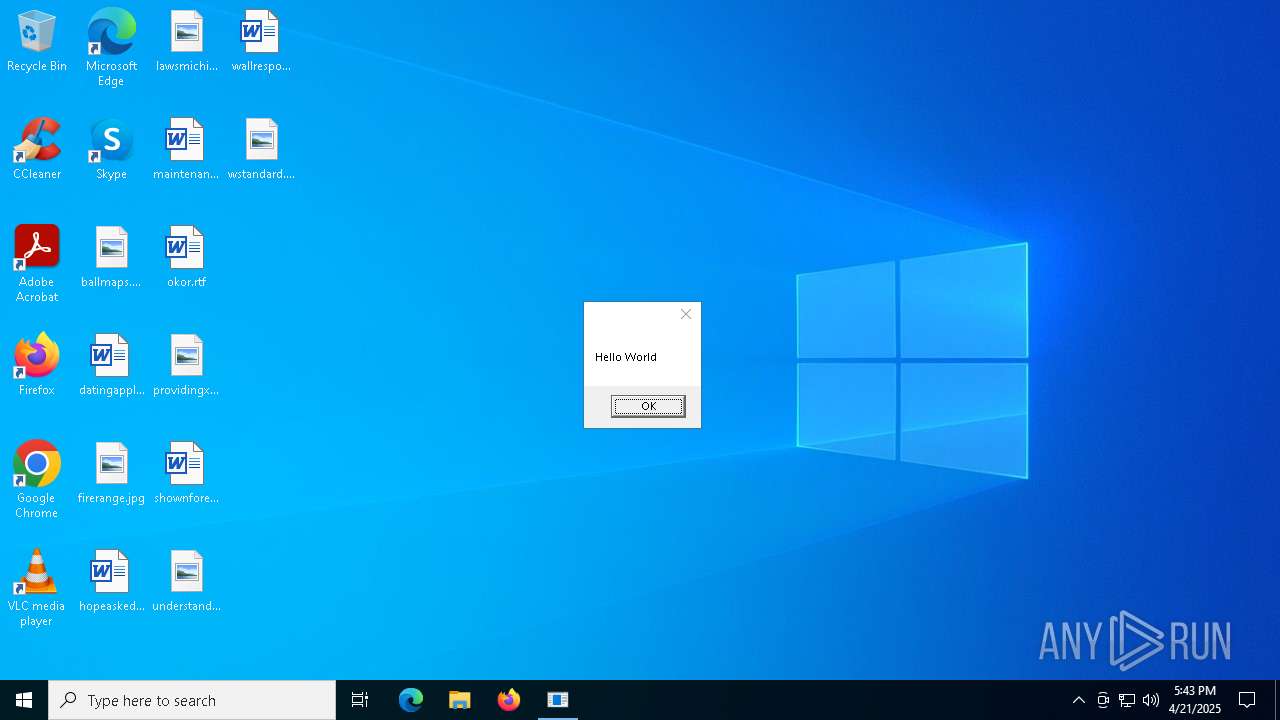Select the Firefox desktop shortcut
Image resolution: width=1280 pixels, height=720 pixels.
pyautogui.click(x=37, y=366)
